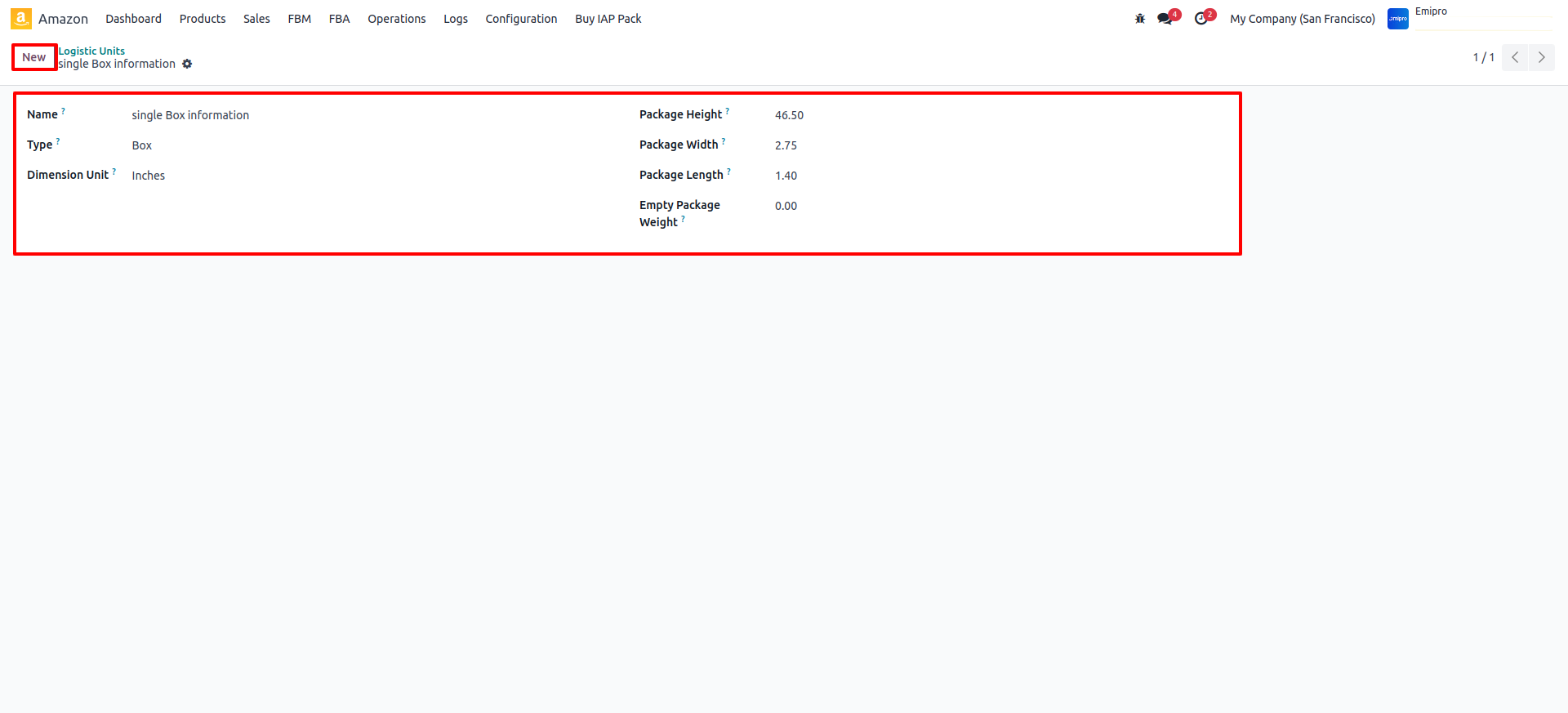Click the Emipro user avatar
The height and width of the screenshot is (713, 1568).
[1398, 19]
